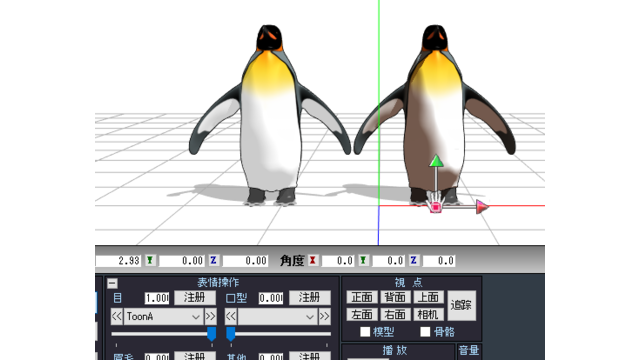640x360 pixels.
Task: Click the red X angle axis icon
Action: point(313,260)
